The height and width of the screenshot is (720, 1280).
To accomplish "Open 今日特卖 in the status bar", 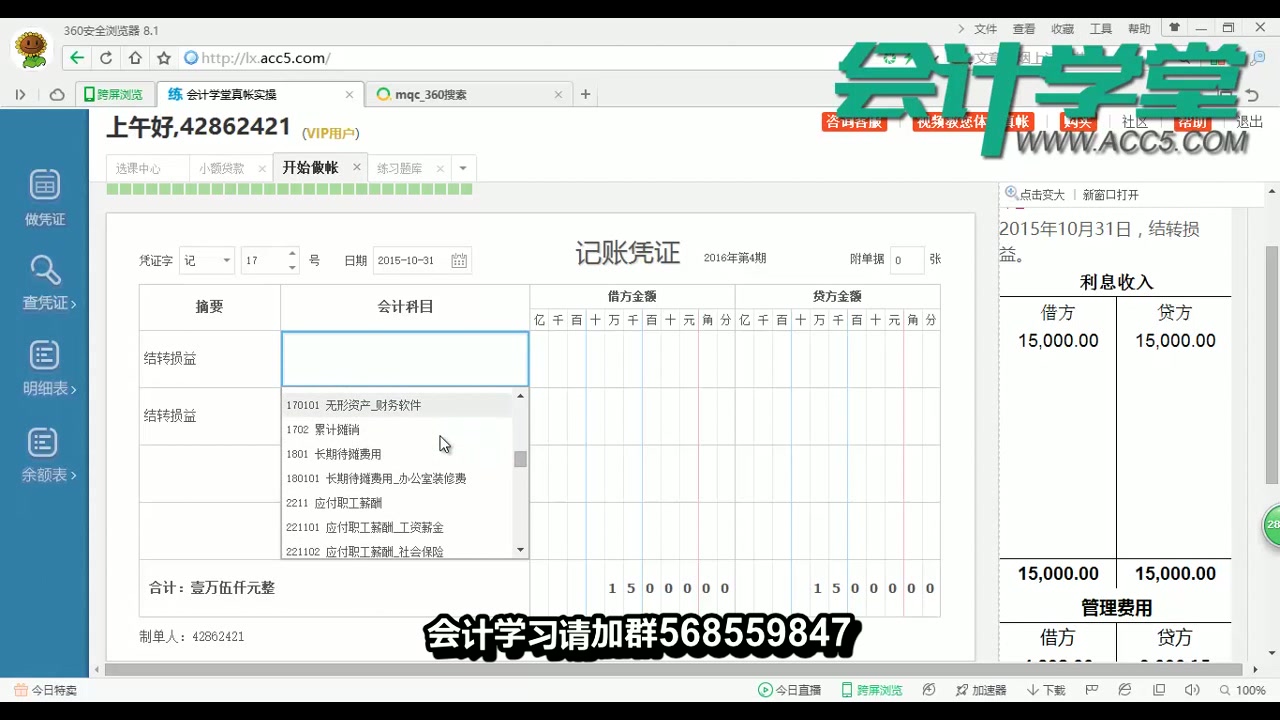I will click(45, 690).
